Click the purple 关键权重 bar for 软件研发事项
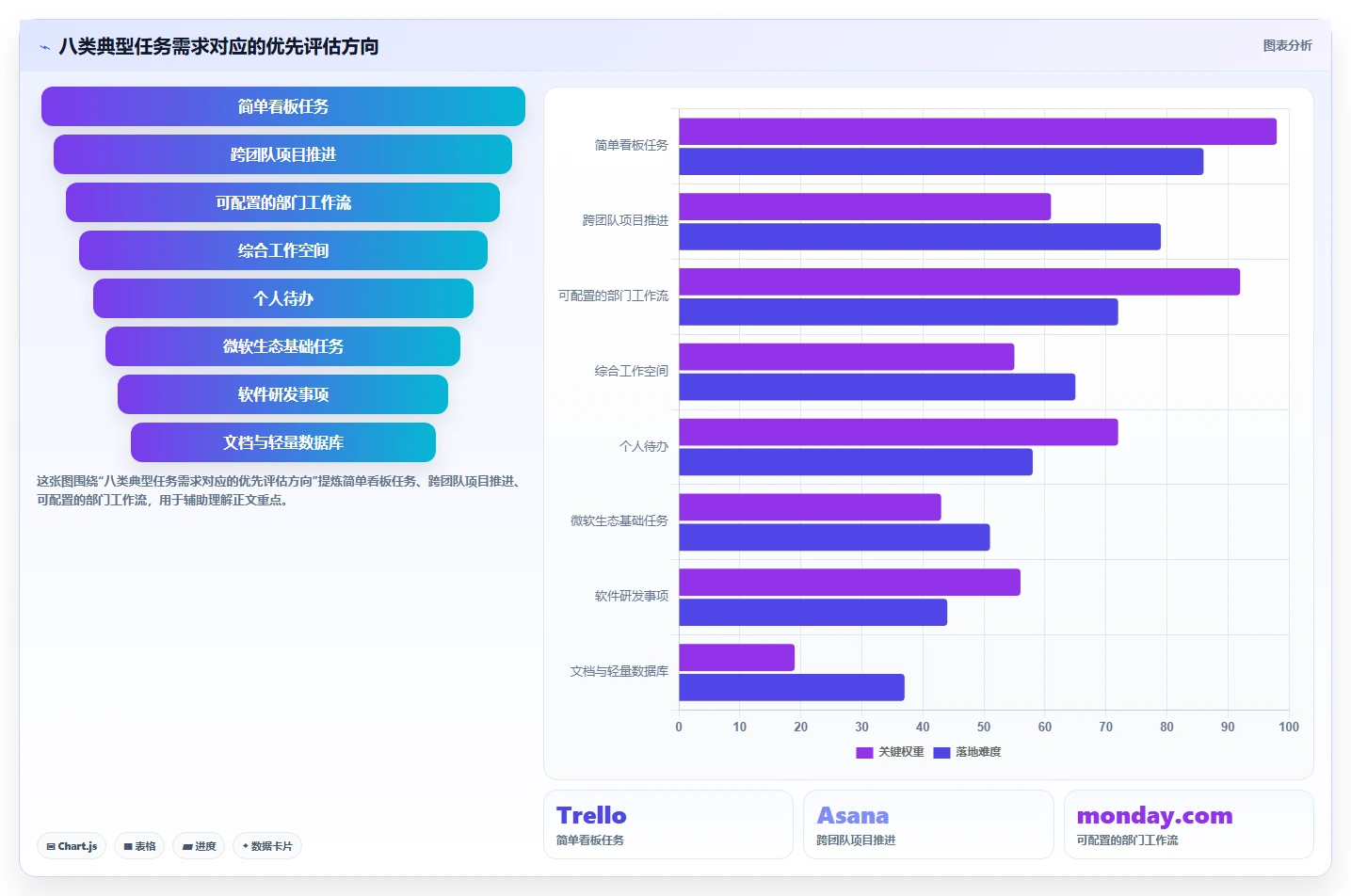This screenshot has height=896, width=1351. (x=849, y=583)
